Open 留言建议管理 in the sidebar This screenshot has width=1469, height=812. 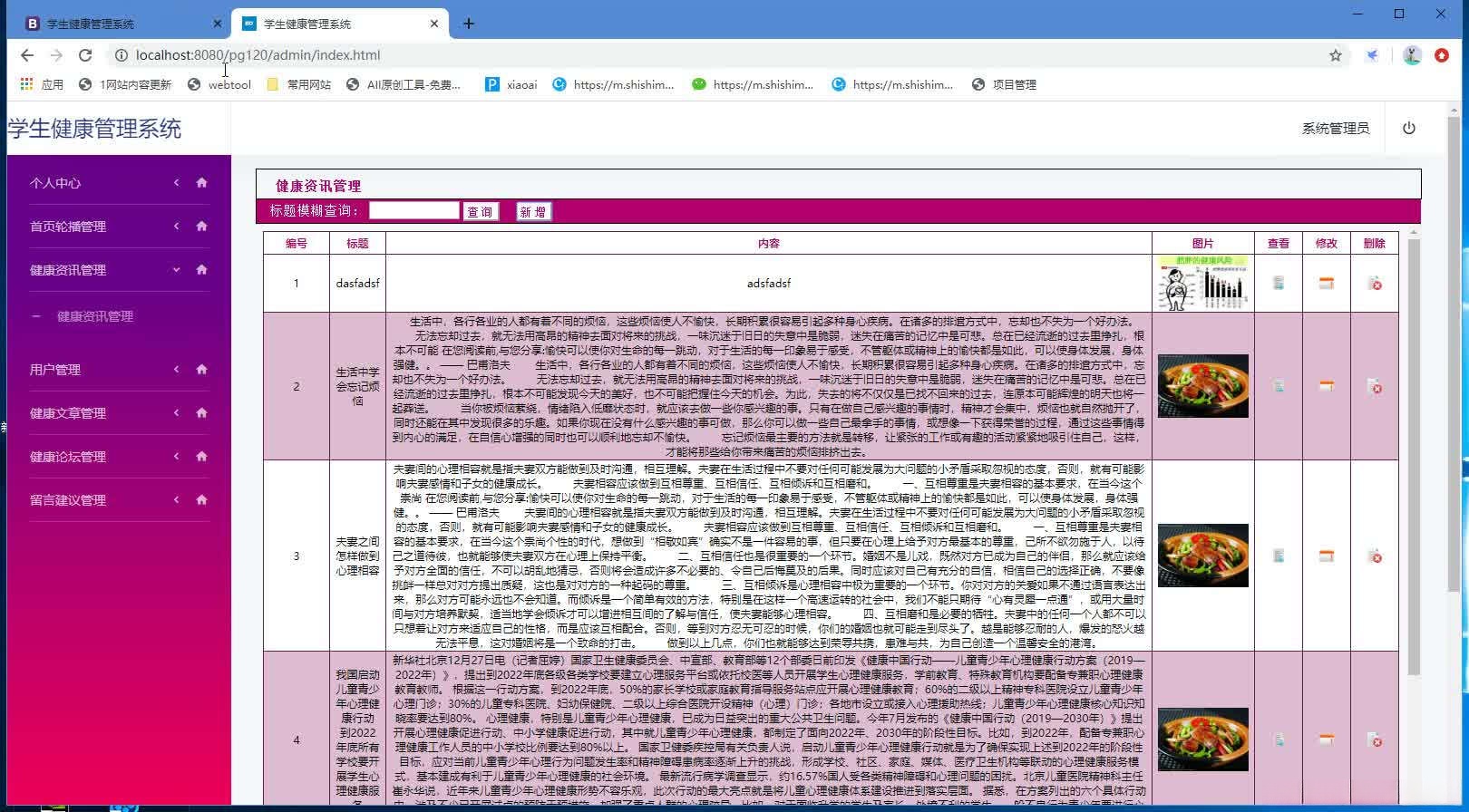68,500
